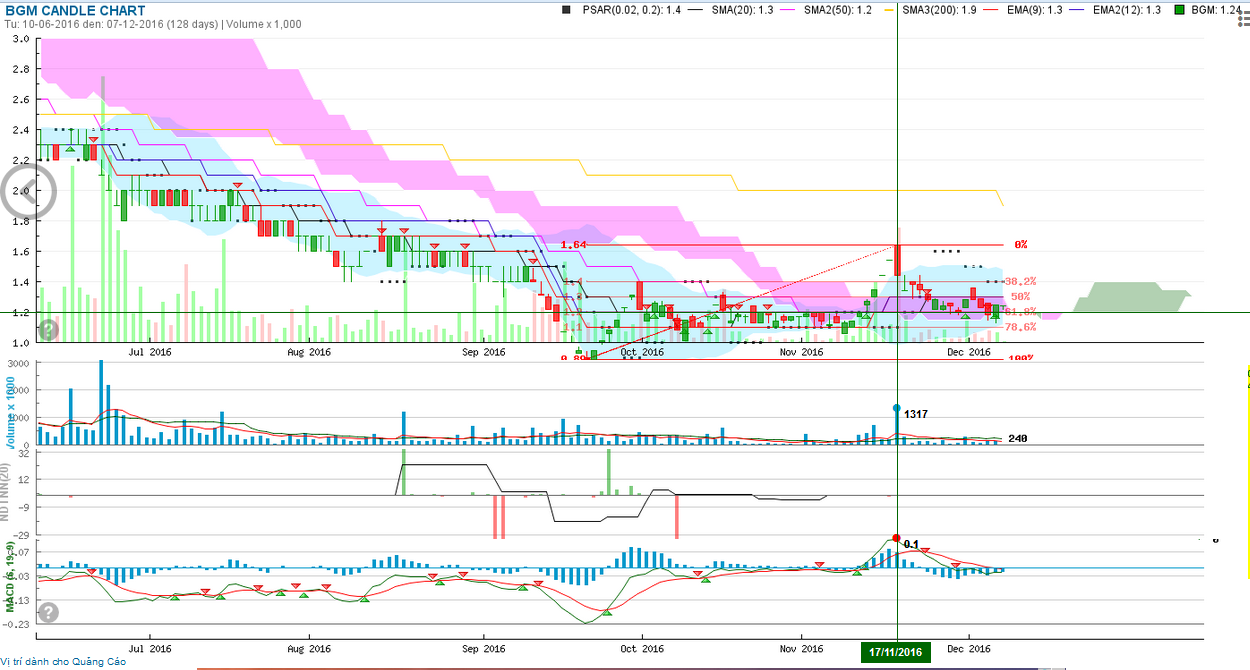Click the 240 volume value label
The image size is (1250, 670).
pos(1018,438)
